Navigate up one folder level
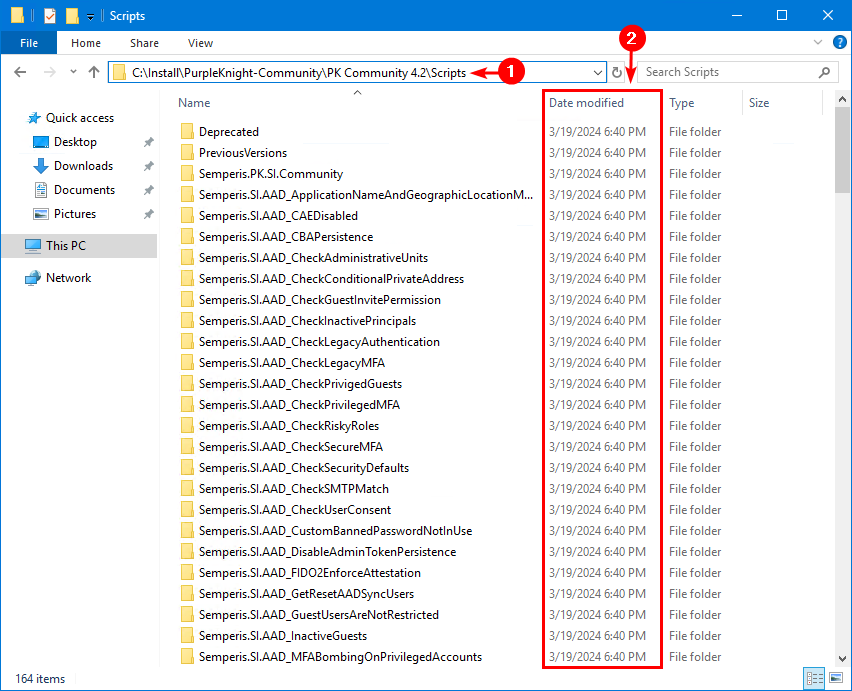This screenshot has width=852, height=691. click(x=94, y=72)
